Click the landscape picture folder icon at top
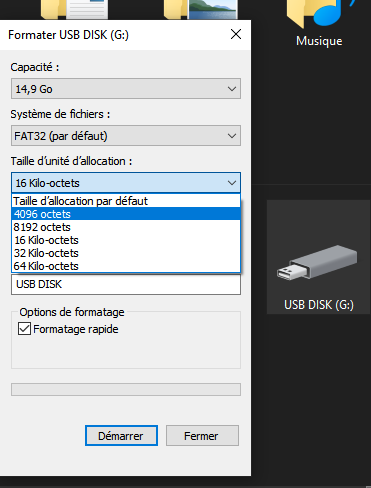The height and width of the screenshot is (488, 371). click(x=201, y=9)
